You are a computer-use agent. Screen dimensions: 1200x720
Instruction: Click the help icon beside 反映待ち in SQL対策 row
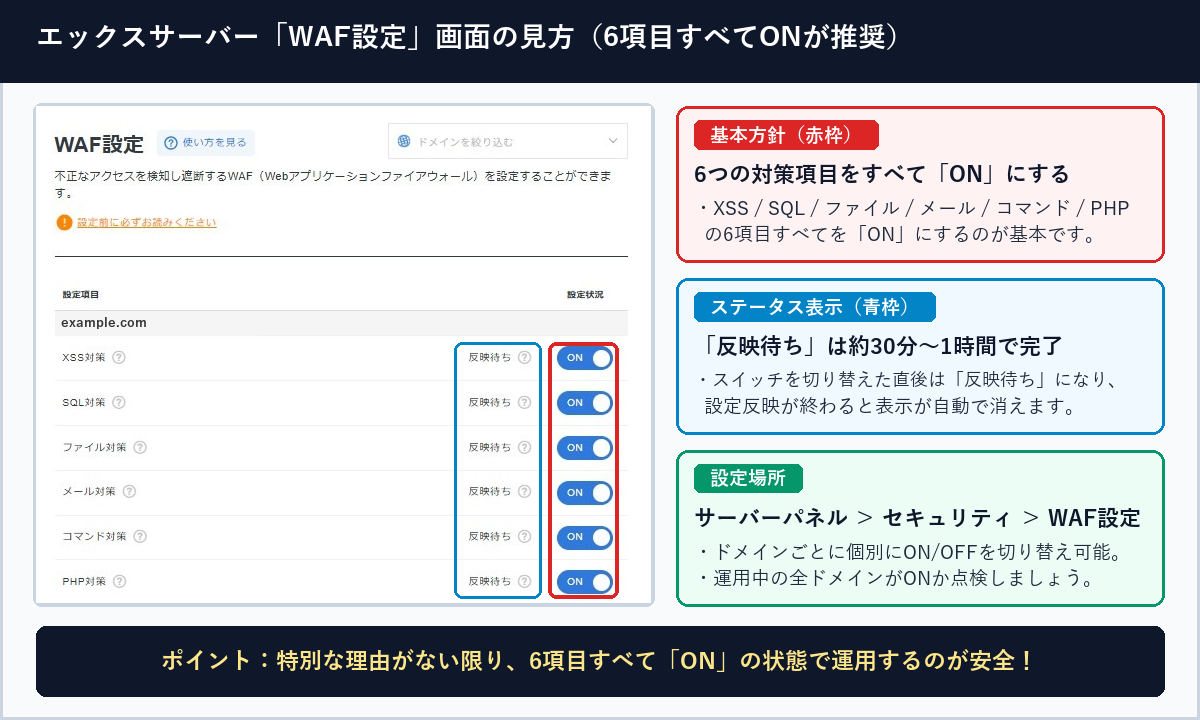[x=524, y=403]
